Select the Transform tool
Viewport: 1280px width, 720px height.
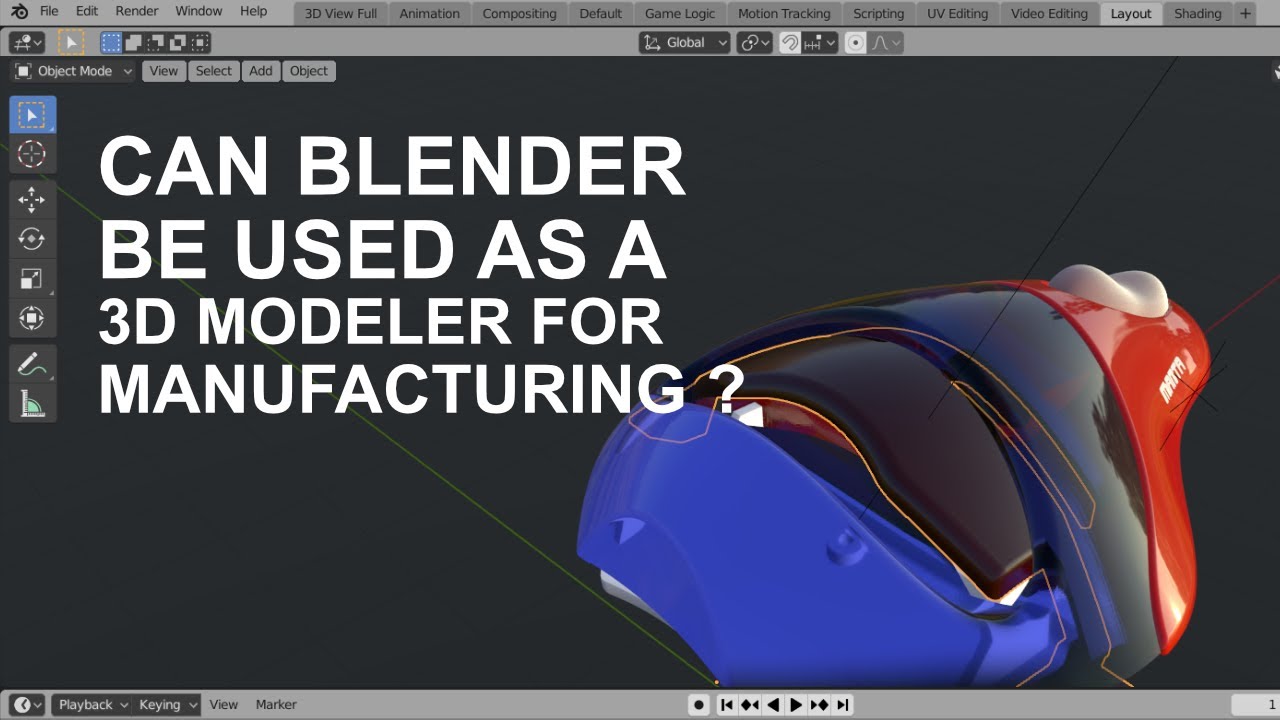click(x=32, y=318)
